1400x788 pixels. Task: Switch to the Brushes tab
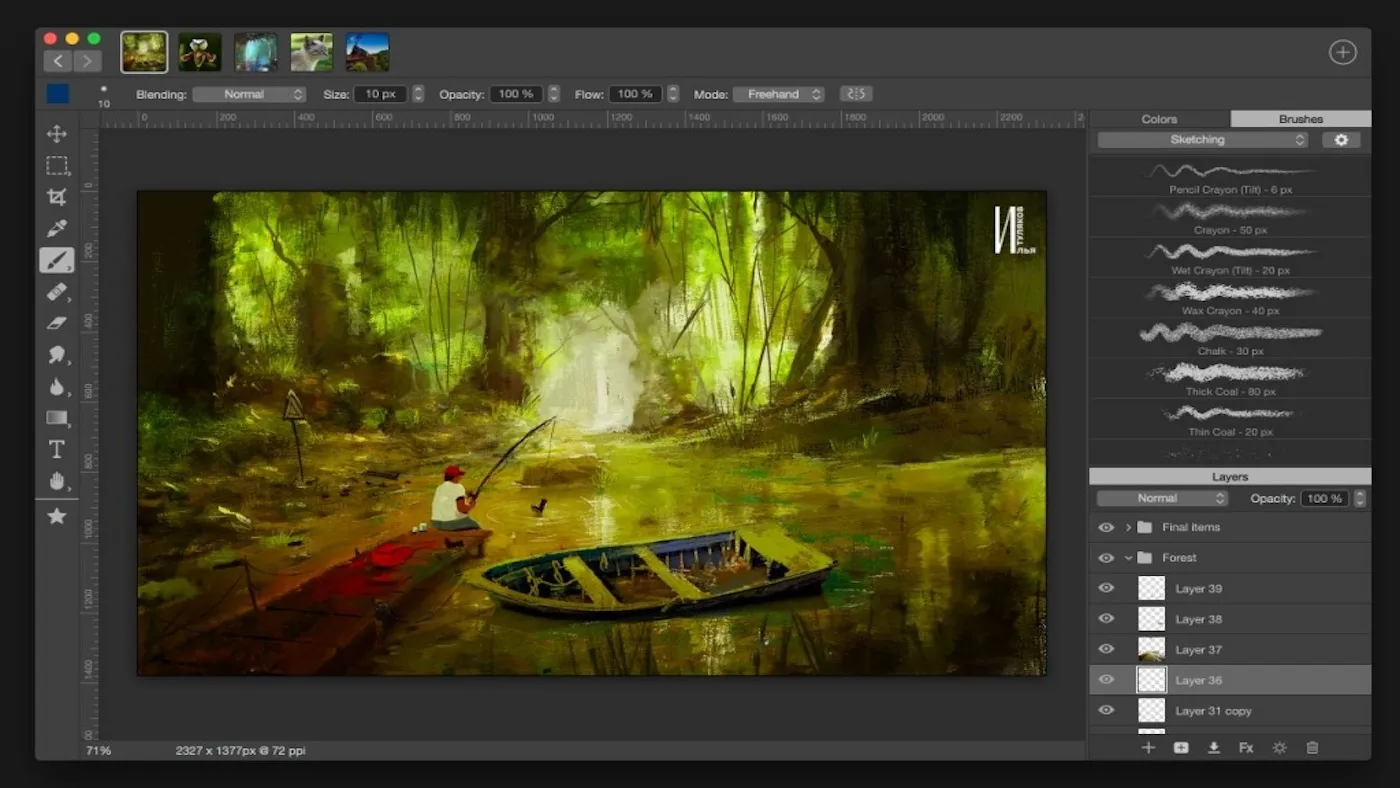[1300, 118]
